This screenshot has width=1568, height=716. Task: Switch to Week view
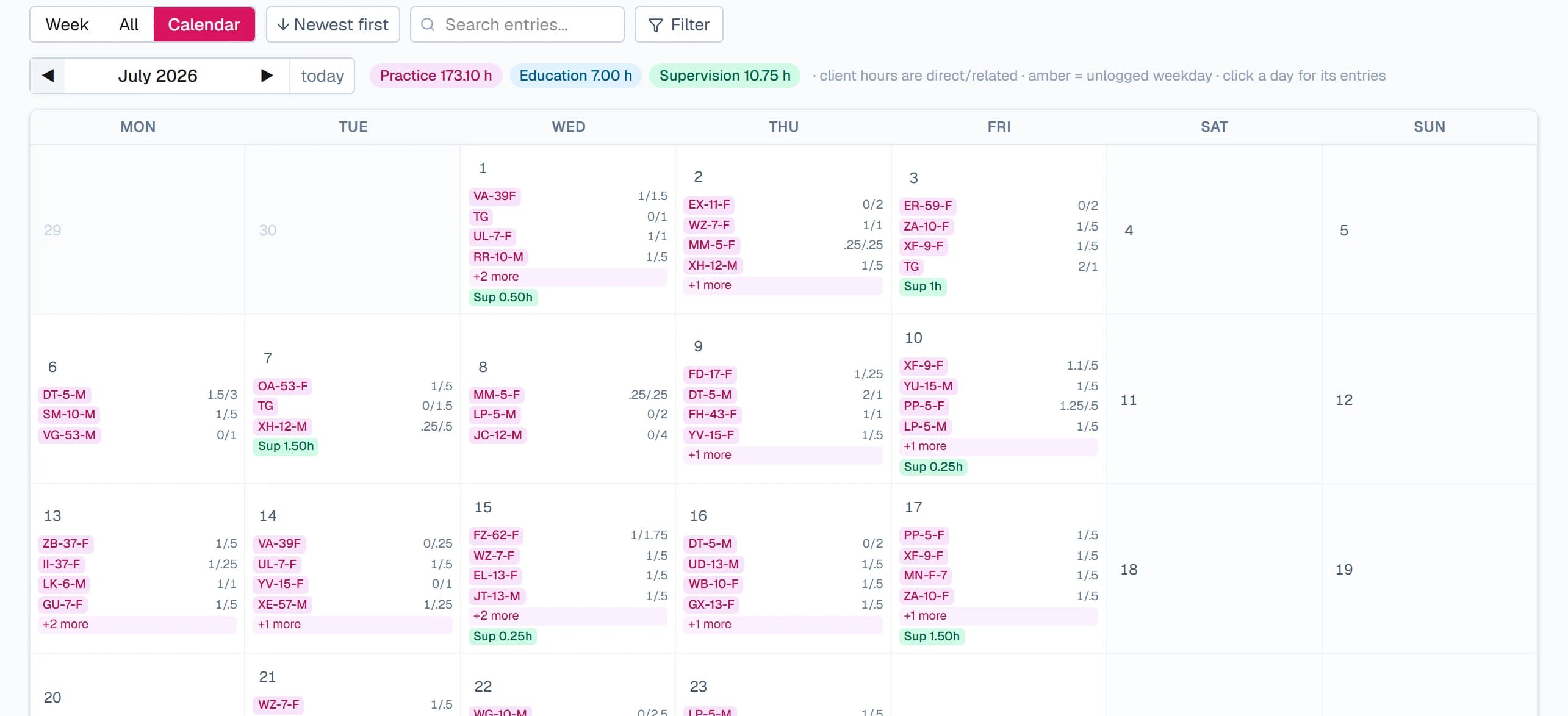(67, 24)
